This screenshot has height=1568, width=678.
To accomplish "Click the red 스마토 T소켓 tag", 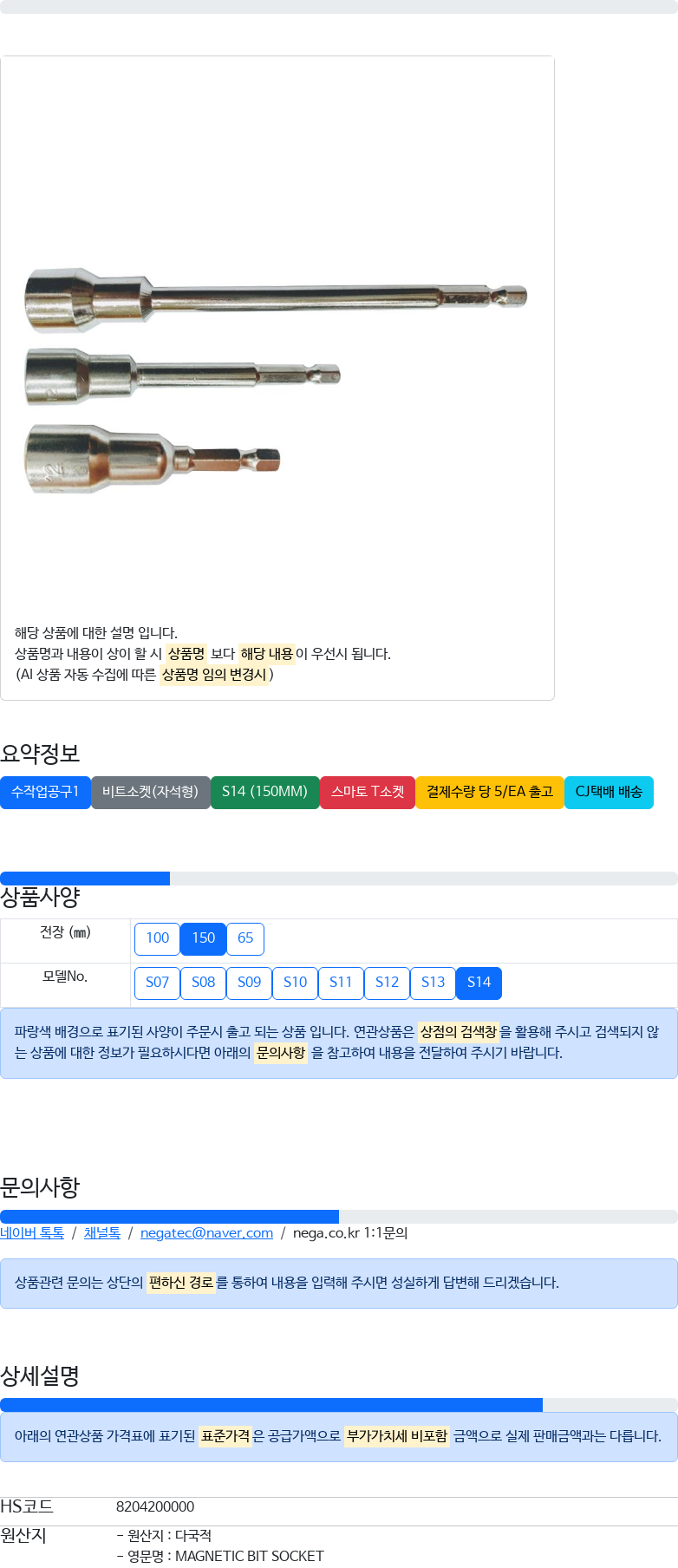I will tap(368, 792).
